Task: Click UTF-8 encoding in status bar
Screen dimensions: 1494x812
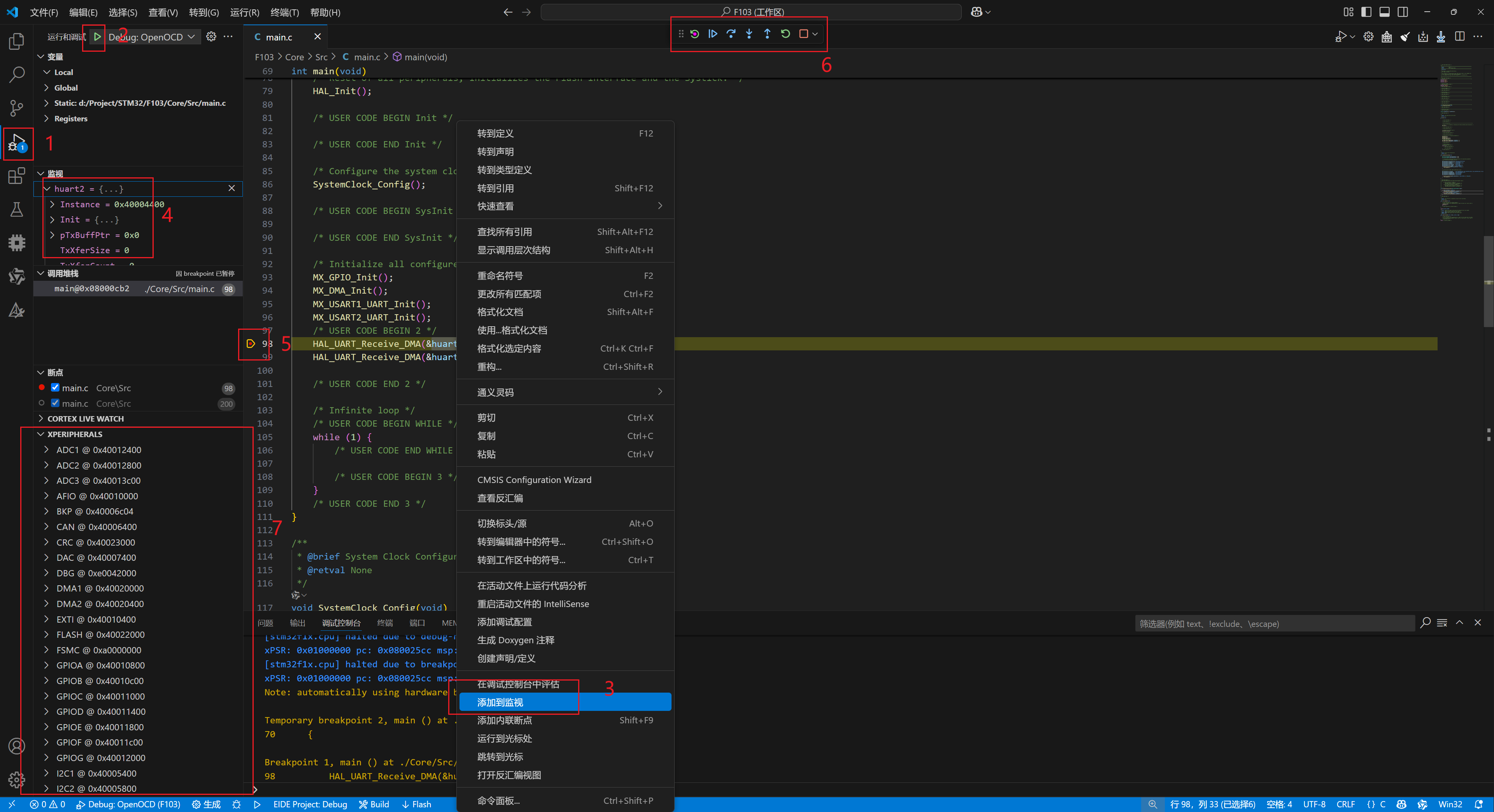Action: pyautogui.click(x=1314, y=805)
